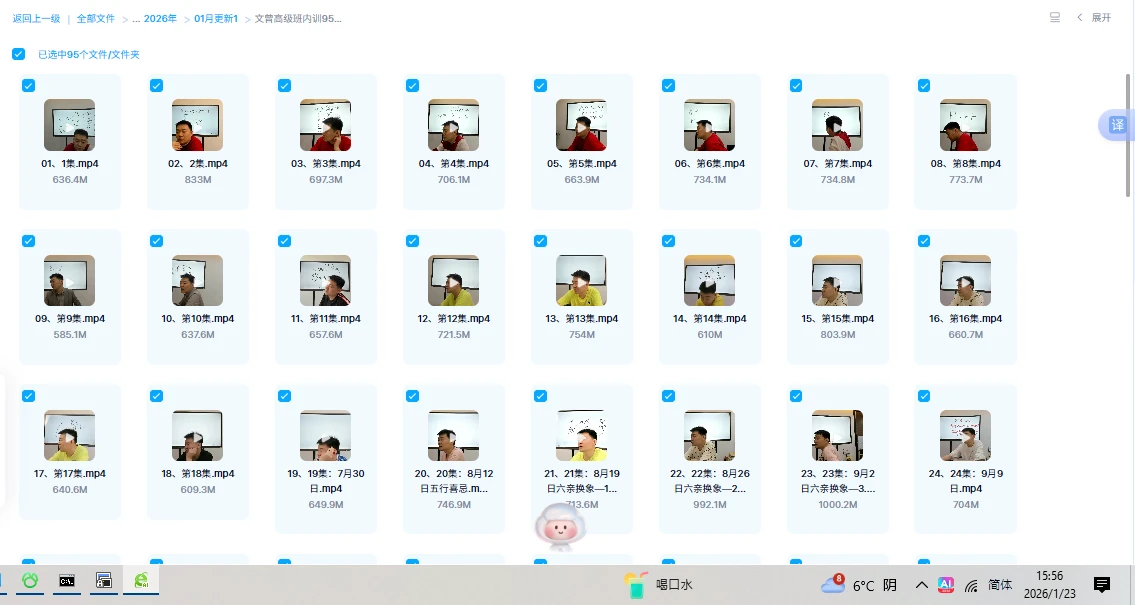Navigate to 01月更新1 breadcrumb folder

pos(216,19)
